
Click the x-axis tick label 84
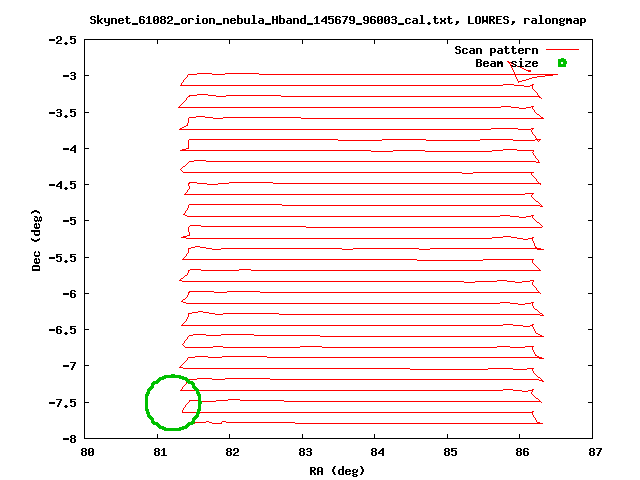pos(377,452)
